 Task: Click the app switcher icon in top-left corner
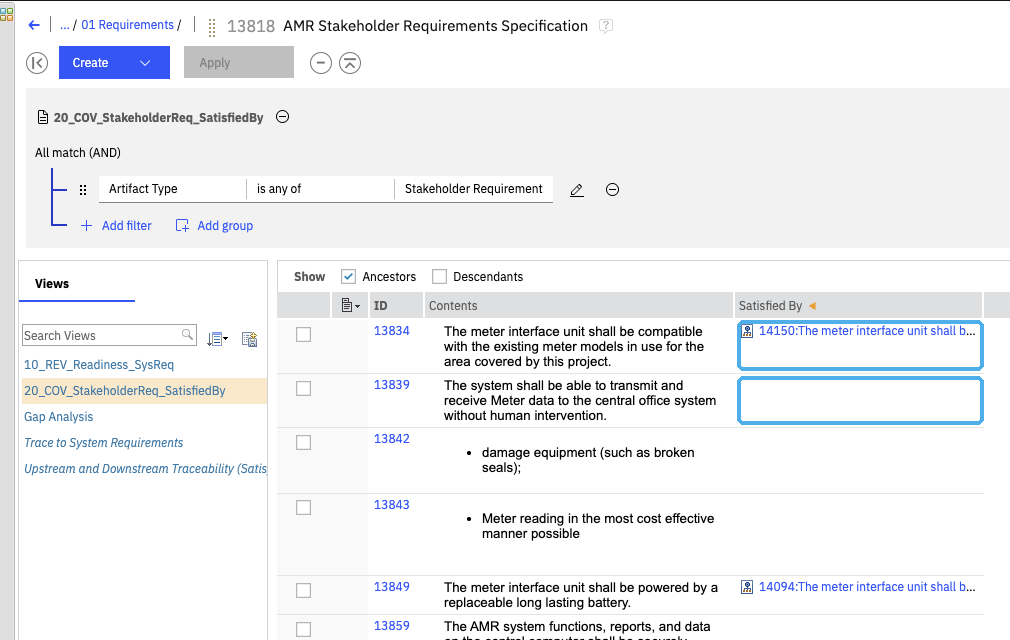[x=6, y=14]
